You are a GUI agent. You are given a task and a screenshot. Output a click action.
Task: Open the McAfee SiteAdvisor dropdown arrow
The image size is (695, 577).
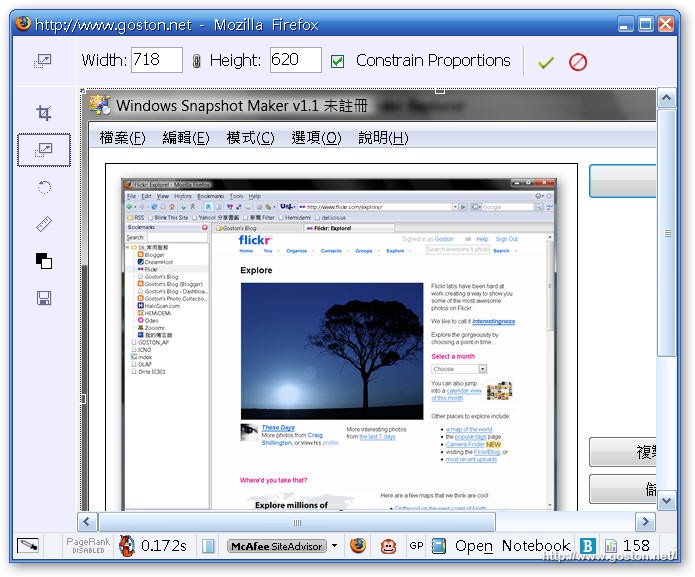(335, 546)
